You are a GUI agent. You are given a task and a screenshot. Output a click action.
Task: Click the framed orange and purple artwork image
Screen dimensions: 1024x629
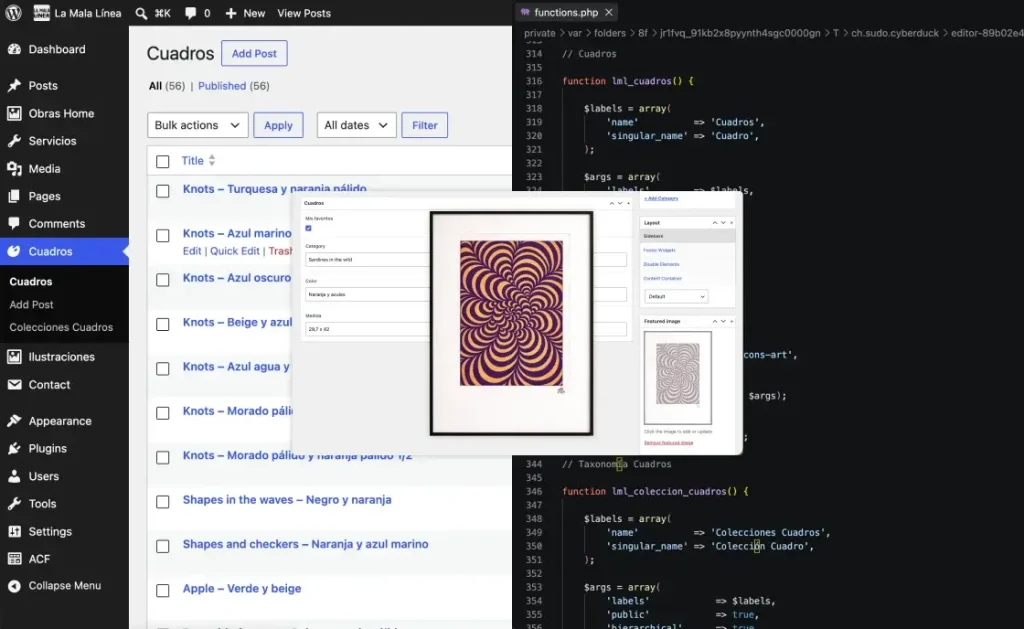(x=511, y=323)
